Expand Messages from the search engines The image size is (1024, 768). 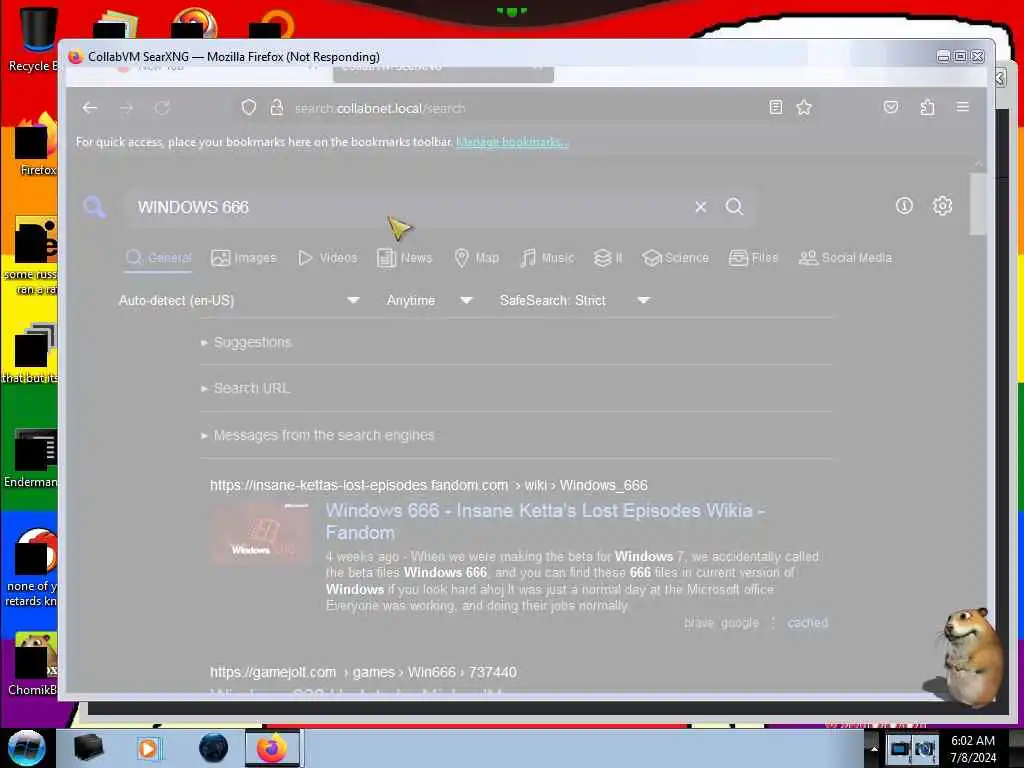coord(317,435)
